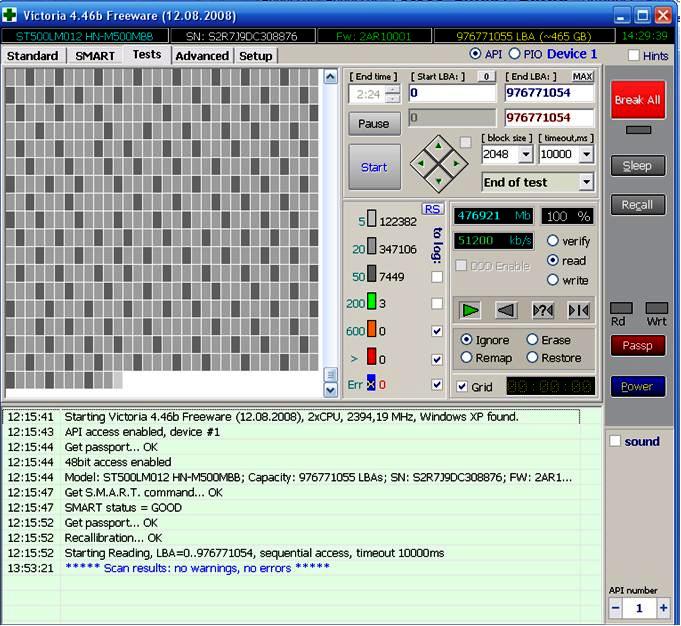Toggle the Grid checkbox
The width and height of the screenshot is (681, 626).
tap(462, 386)
